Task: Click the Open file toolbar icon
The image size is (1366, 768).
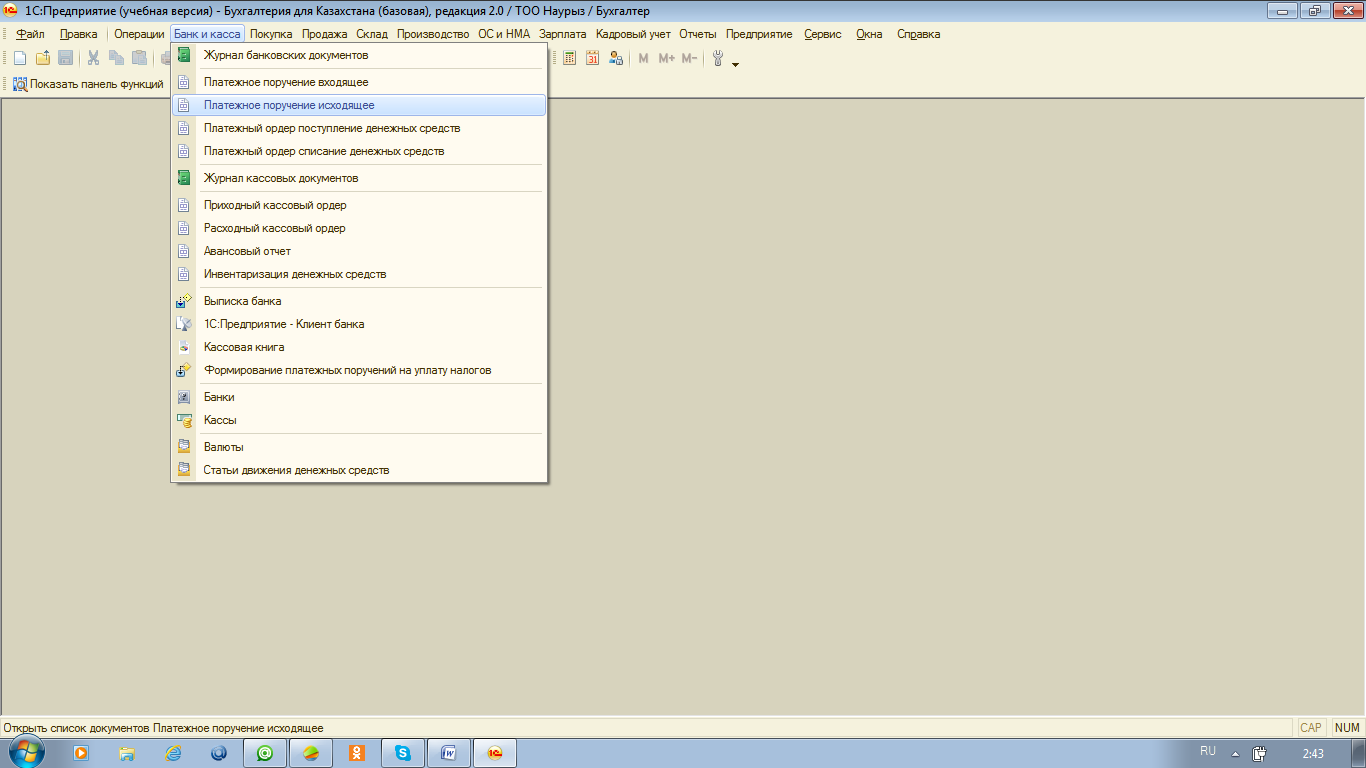Action: click(43, 58)
